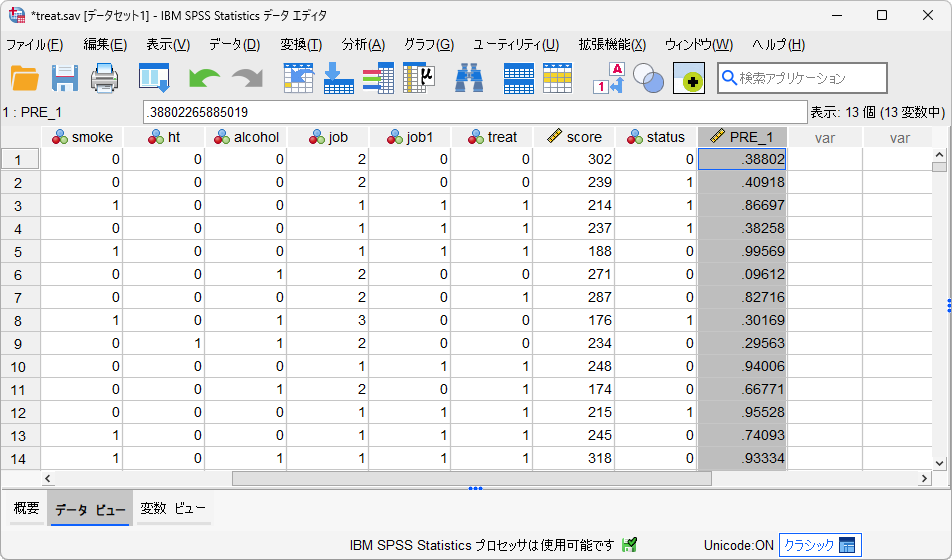
Task: Open the Variables info icon
Action: point(378,78)
